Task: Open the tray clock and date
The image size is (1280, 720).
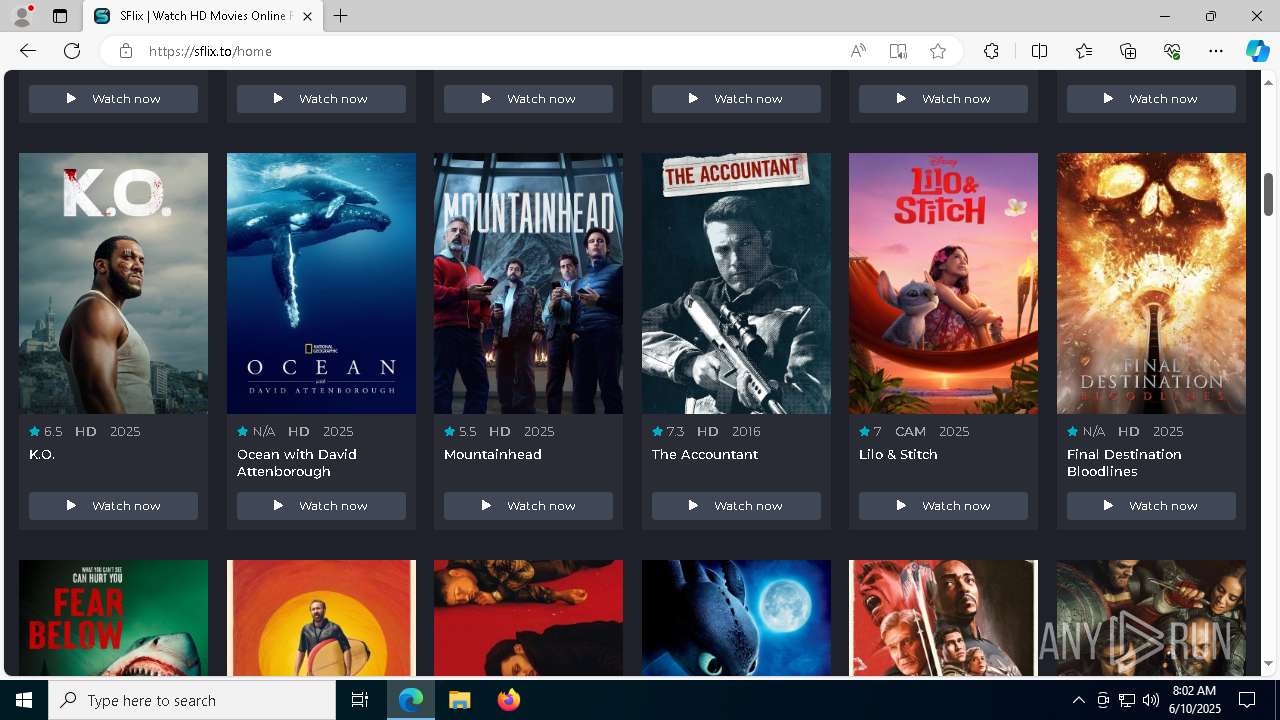Action: (1194, 700)
